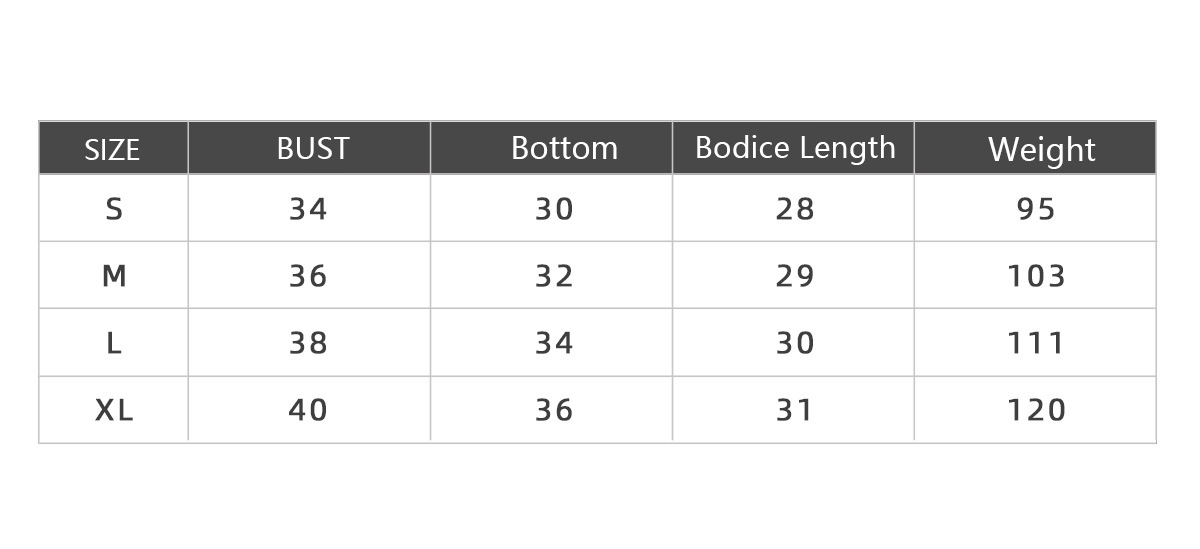
Task: Select bodice length value 29
Action: 795,276
